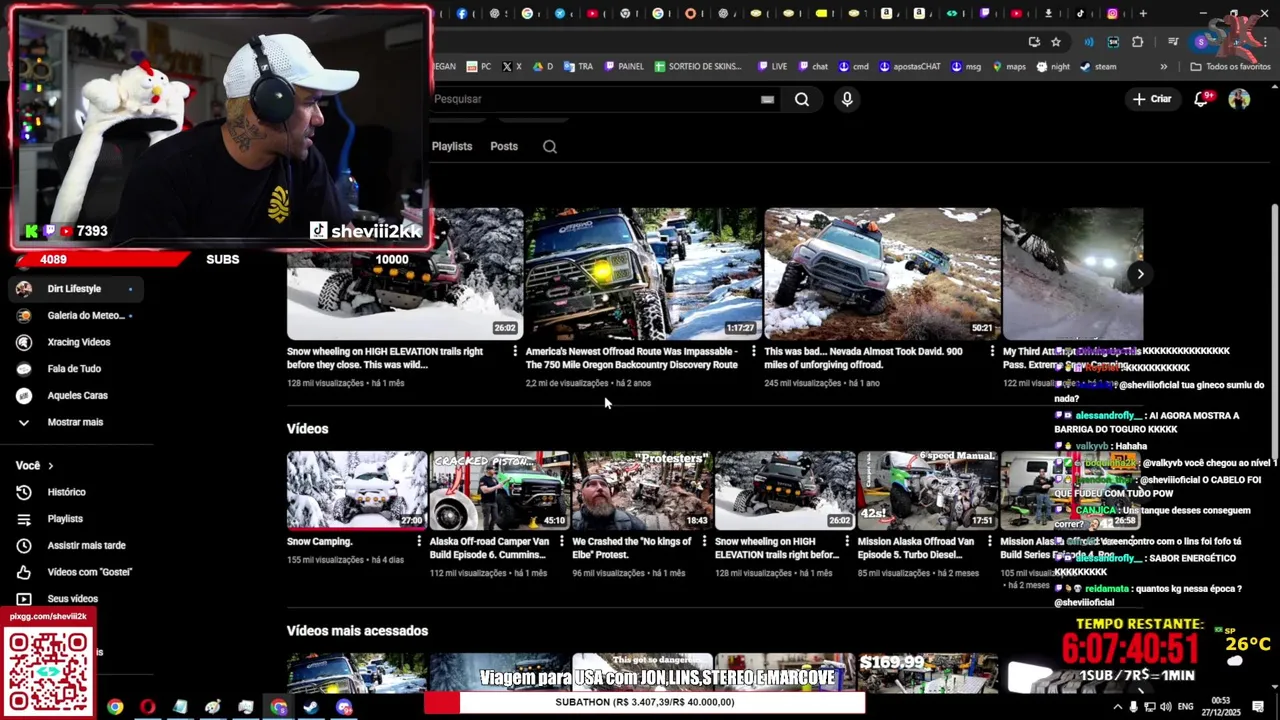Search within the channel using the magnifier icon

(x=550, y=146)
